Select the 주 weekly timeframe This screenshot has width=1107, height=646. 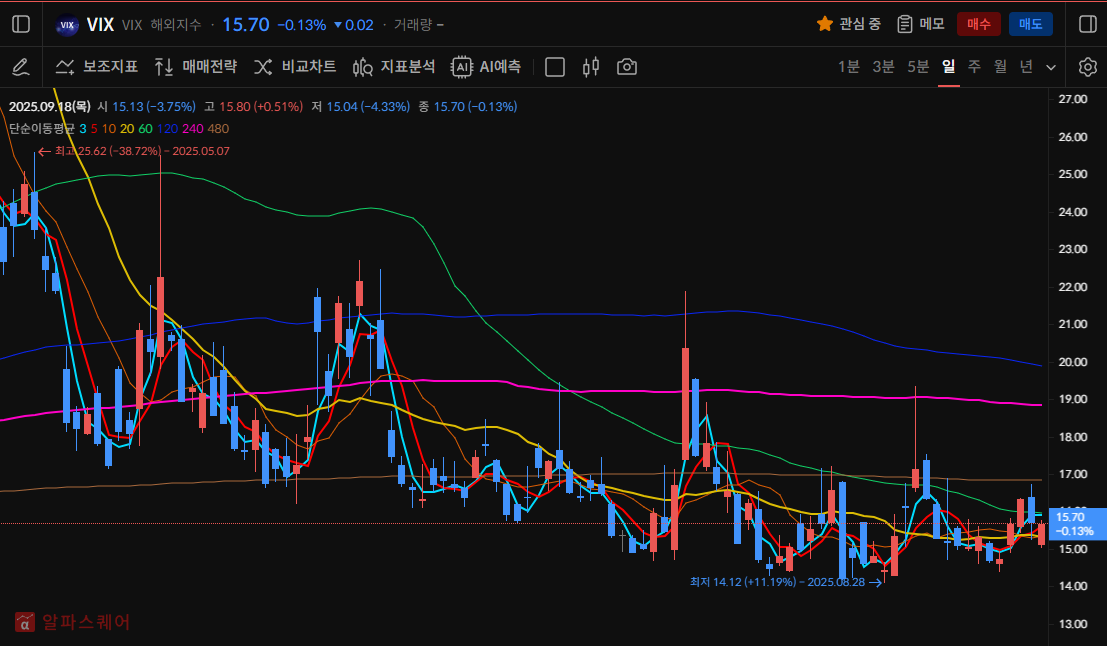[974, 66]
